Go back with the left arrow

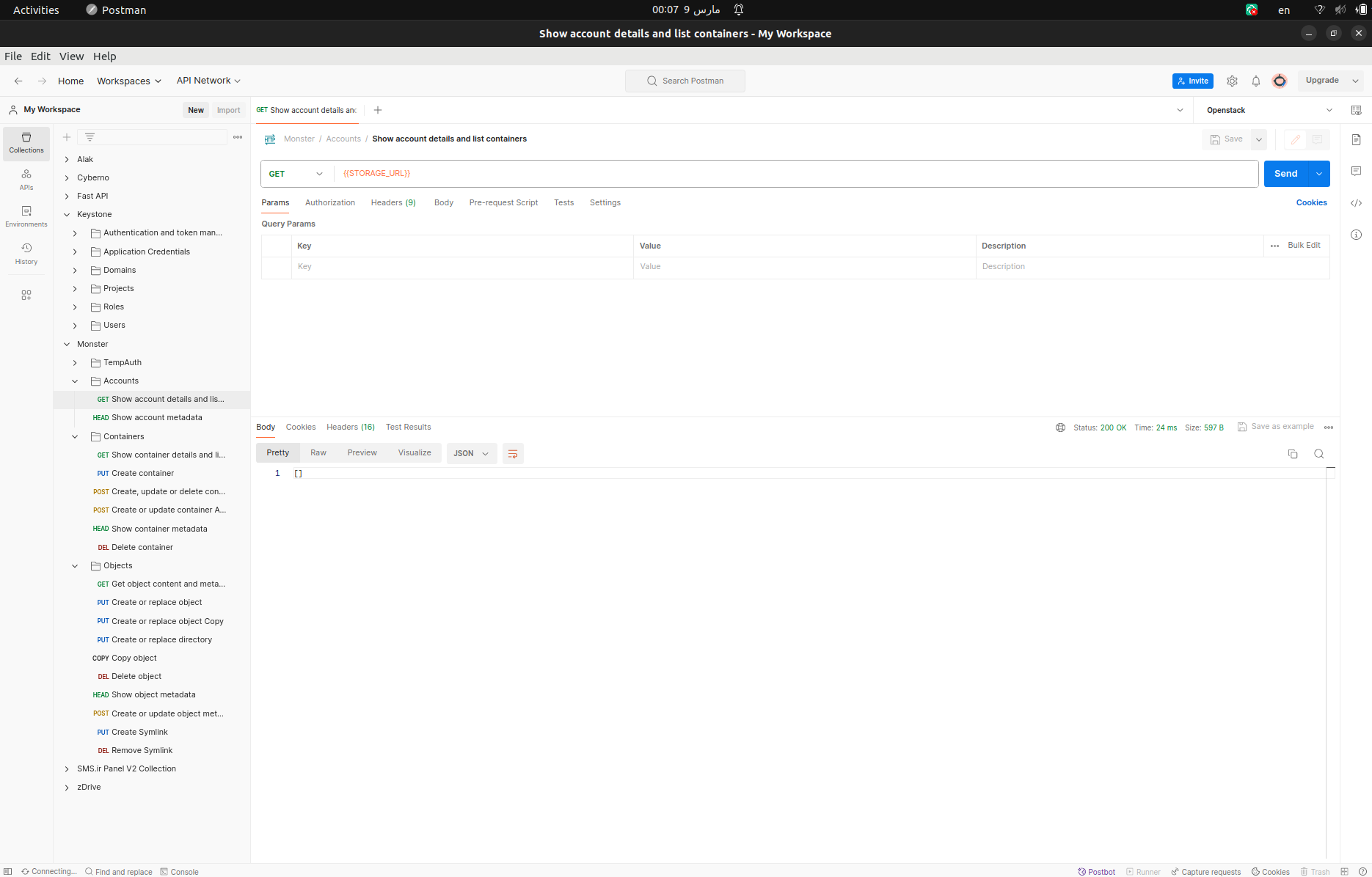(18, 81)
